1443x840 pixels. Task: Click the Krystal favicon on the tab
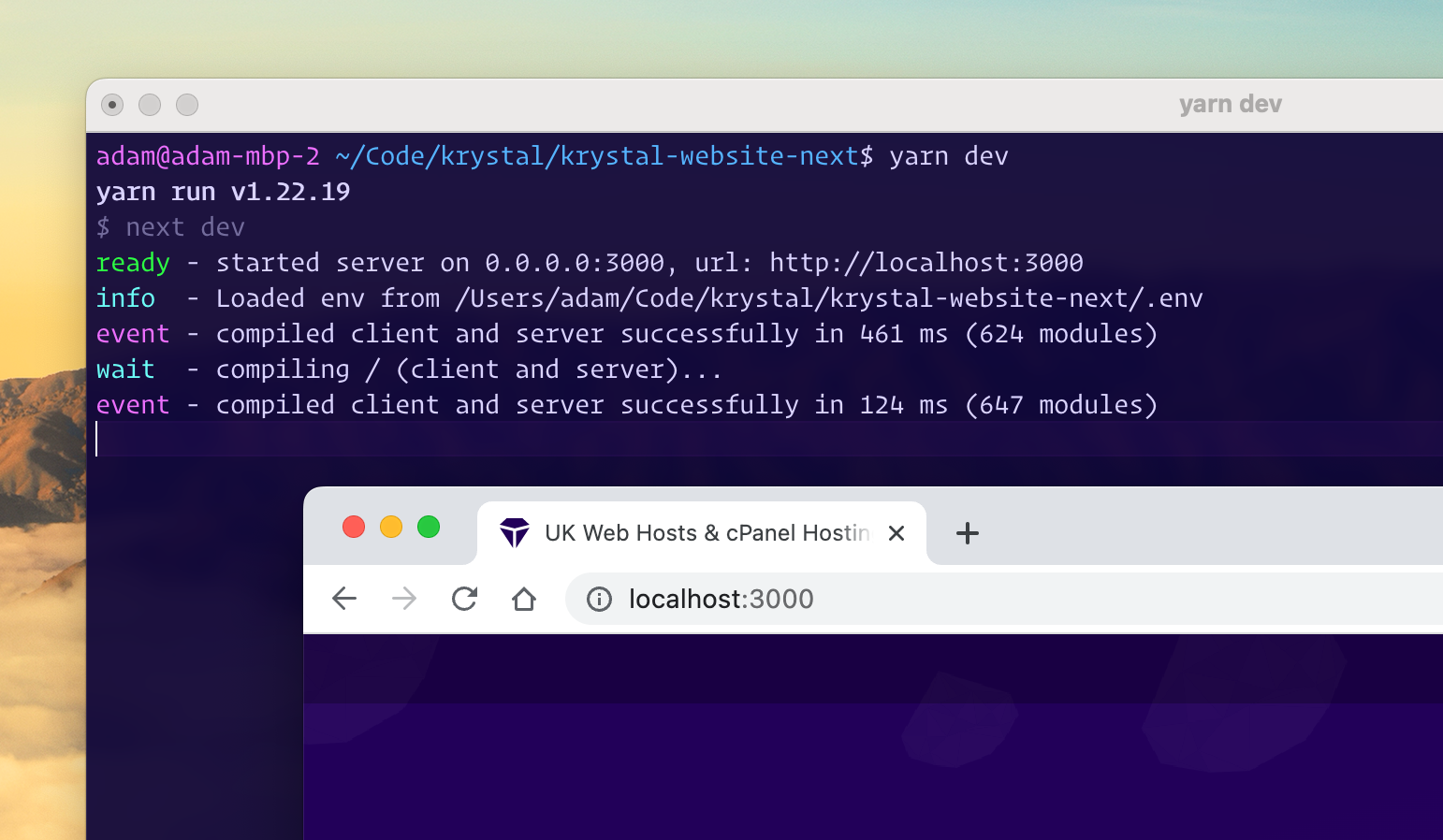pyautogui.click(x=515, y=533)
